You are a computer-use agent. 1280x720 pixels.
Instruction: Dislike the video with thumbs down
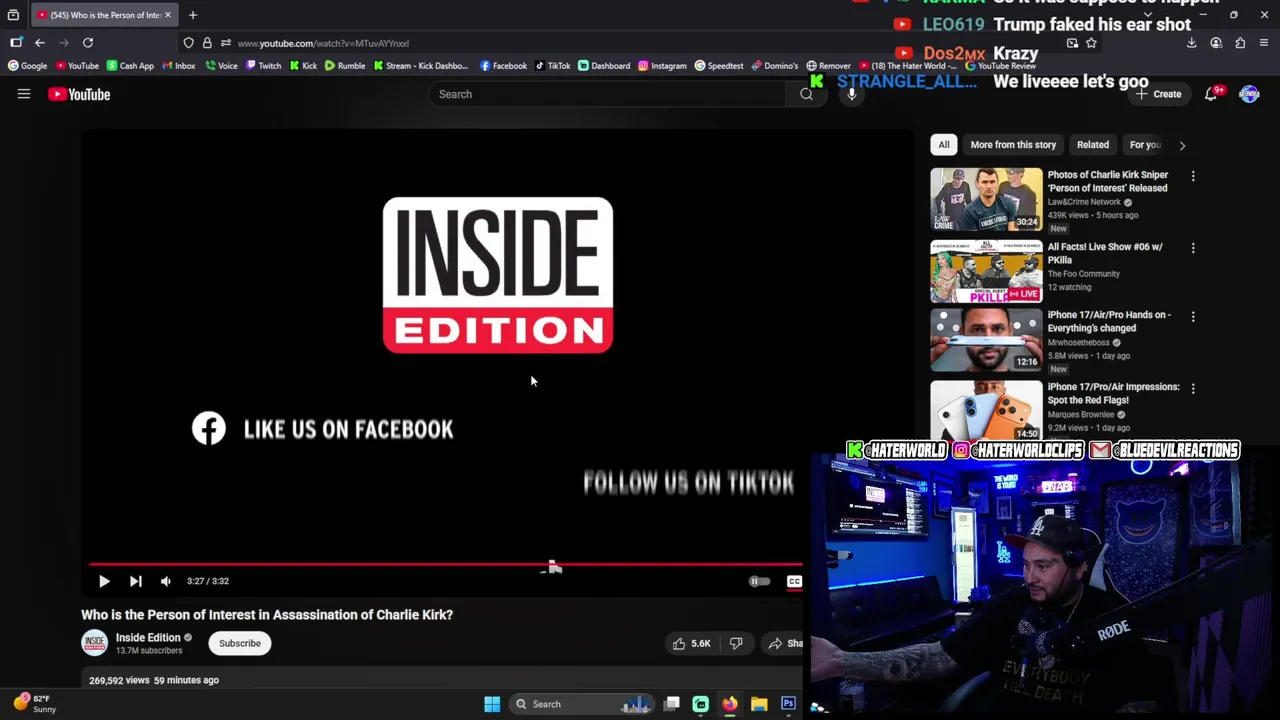[736, 643]
